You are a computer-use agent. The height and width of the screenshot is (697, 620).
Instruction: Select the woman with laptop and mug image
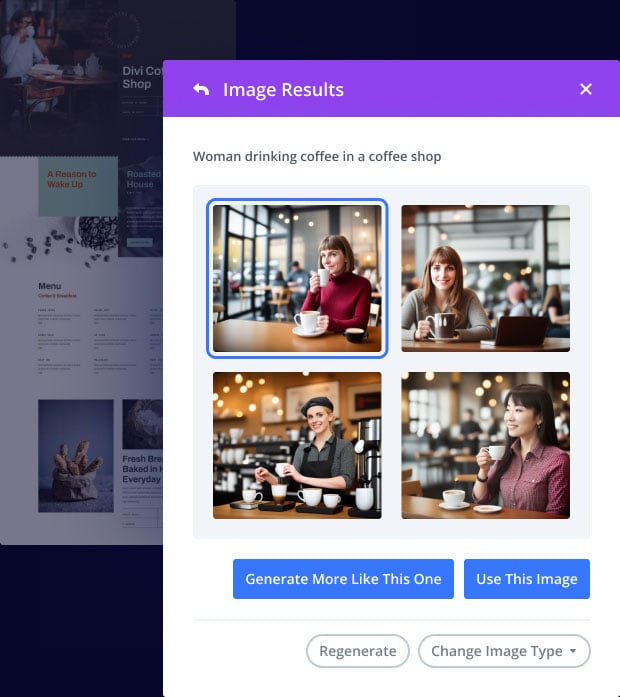(x=485, y=278)
